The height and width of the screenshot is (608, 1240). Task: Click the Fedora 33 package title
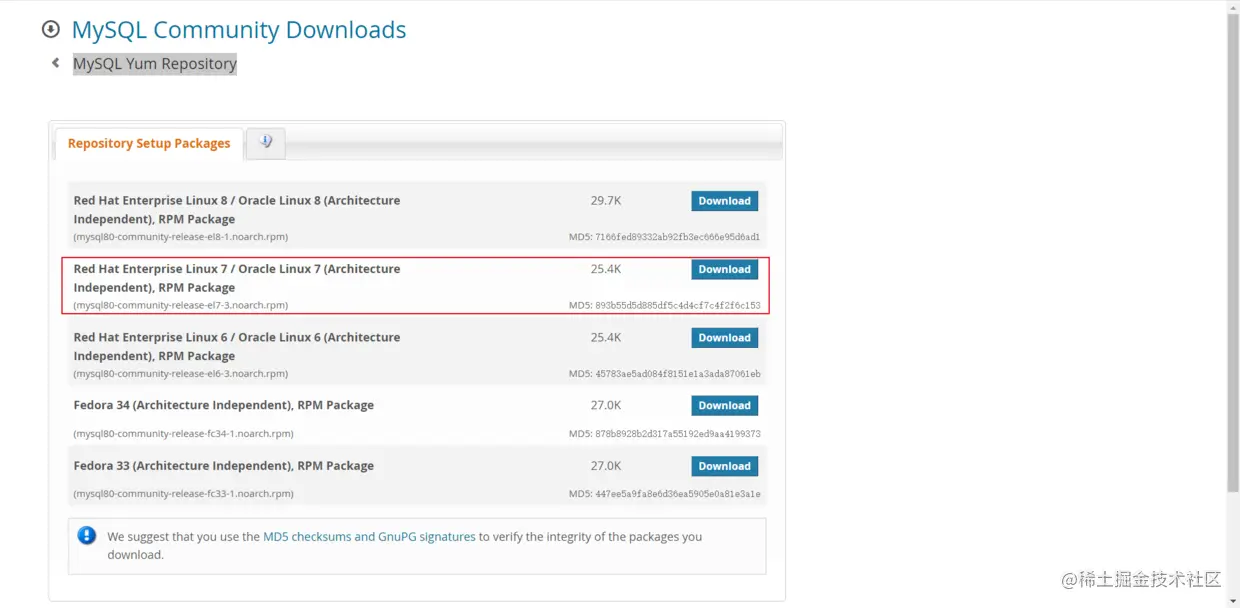224,466
